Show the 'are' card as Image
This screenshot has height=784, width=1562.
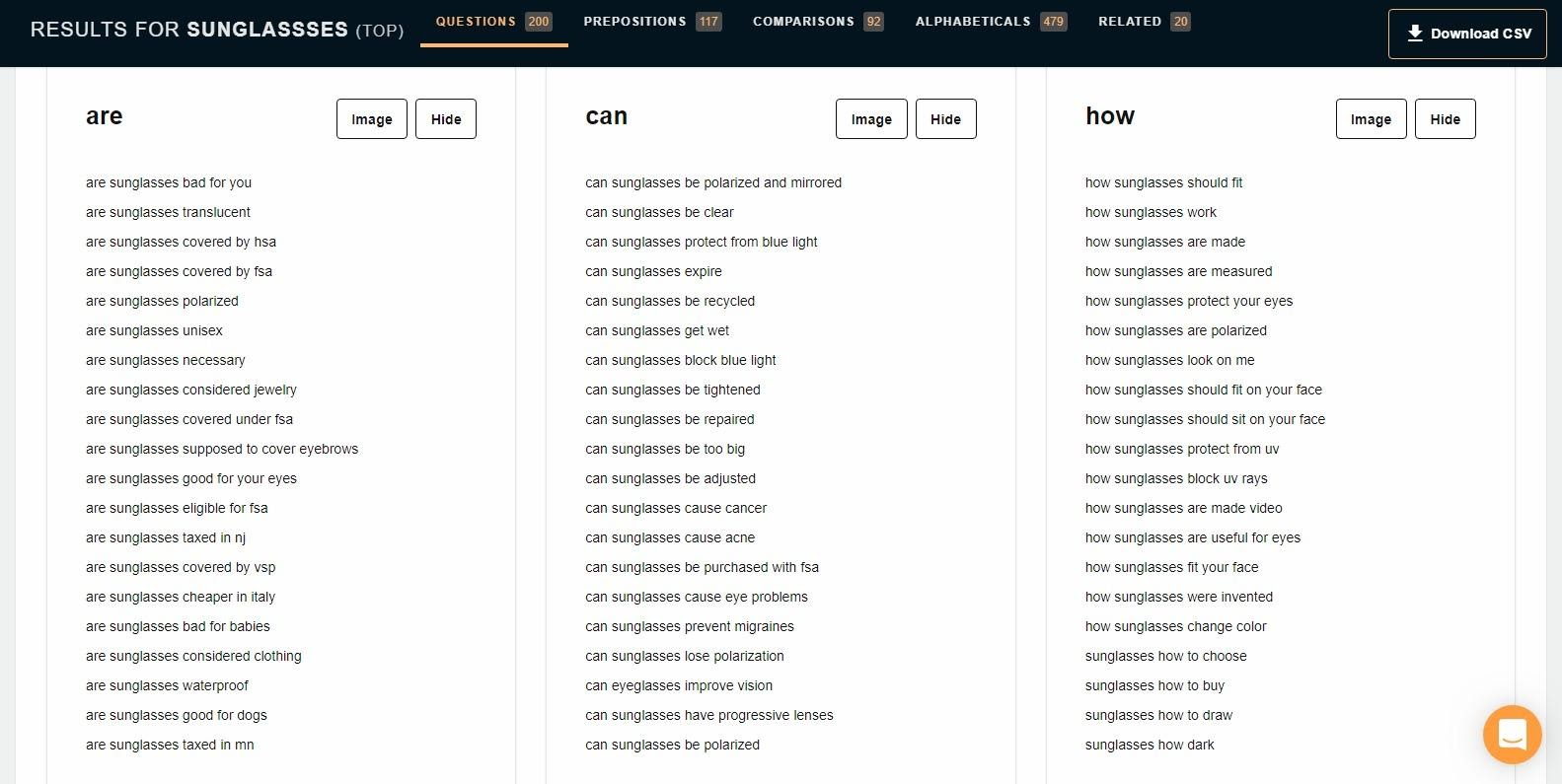tap(372, 119)
